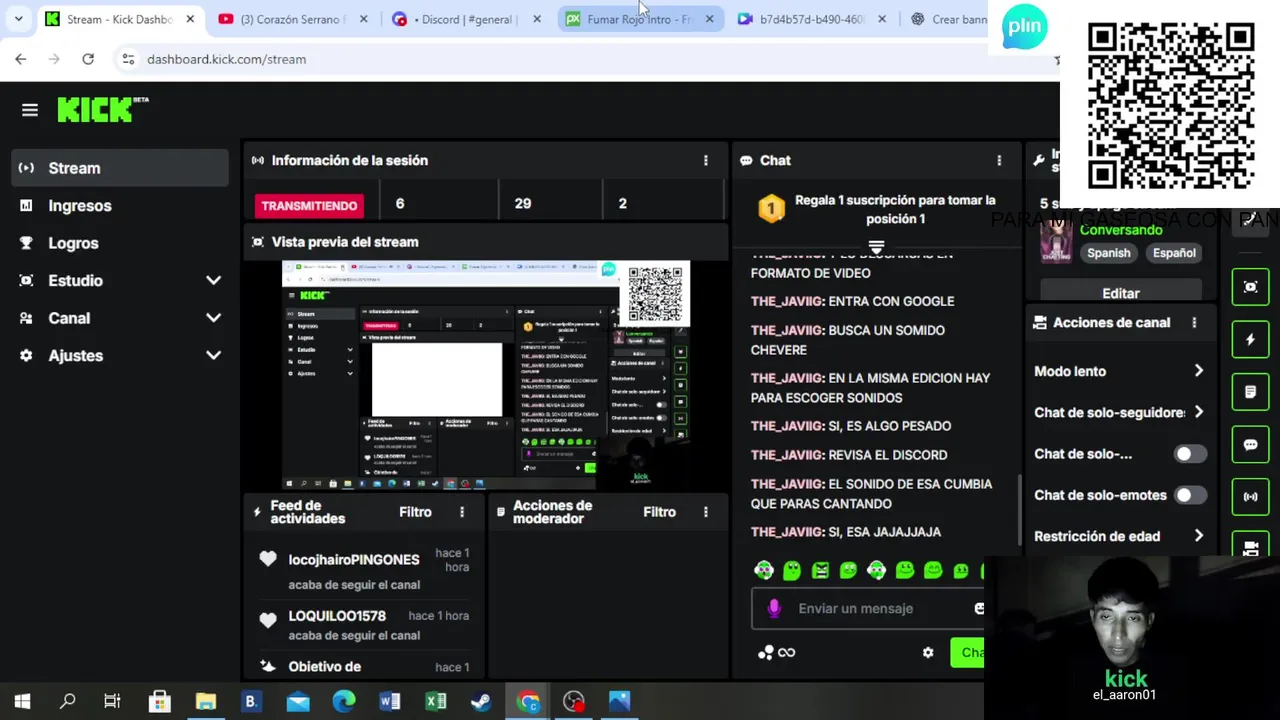Open Filtro for Acciones de moderador
The height and width of the screenshot is (720, 1280).
[x=659, y=512]
